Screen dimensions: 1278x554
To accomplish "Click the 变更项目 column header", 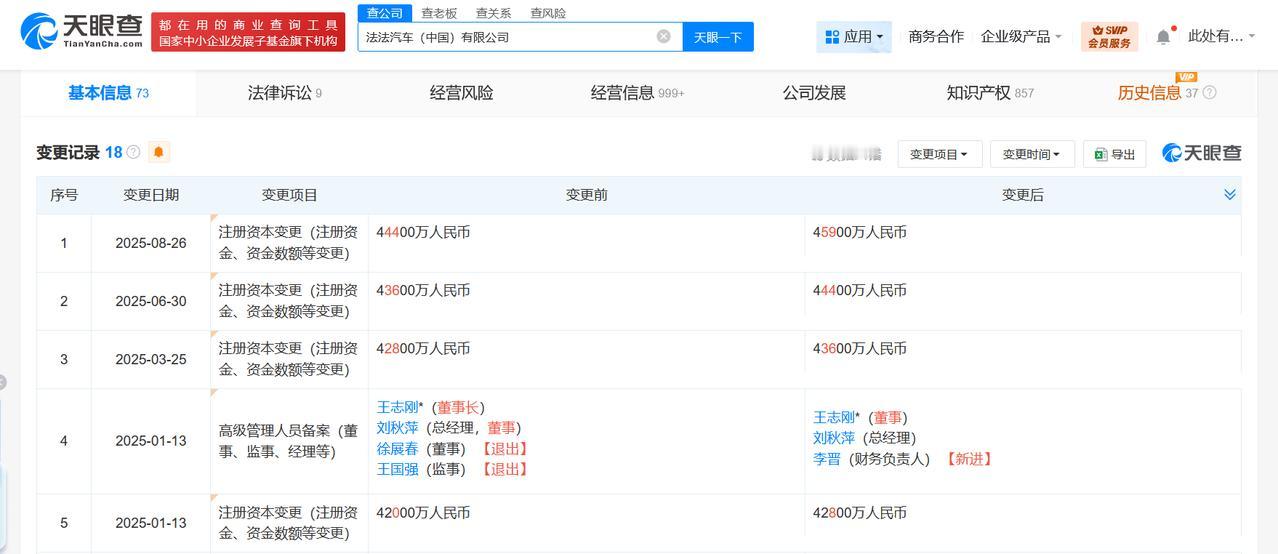I will click(290, 195).
